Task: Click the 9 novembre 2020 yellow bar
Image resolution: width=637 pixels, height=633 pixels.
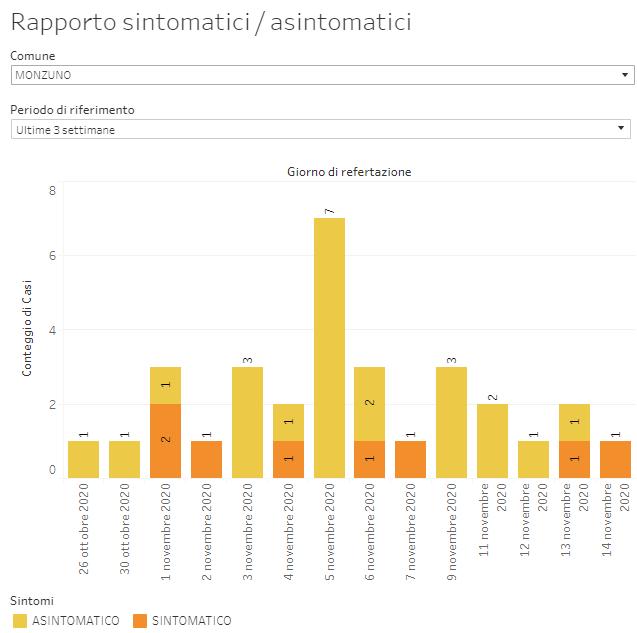Action: [452, 422]
